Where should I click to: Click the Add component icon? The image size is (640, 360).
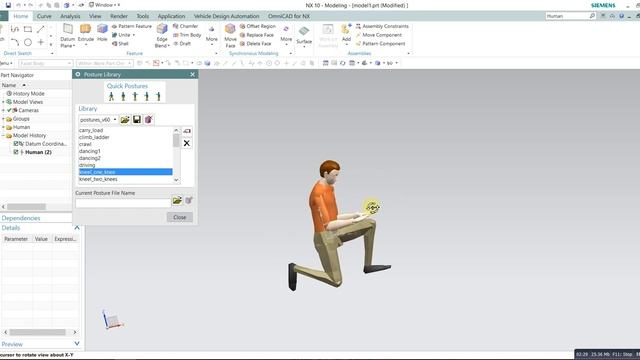point(346,30)
